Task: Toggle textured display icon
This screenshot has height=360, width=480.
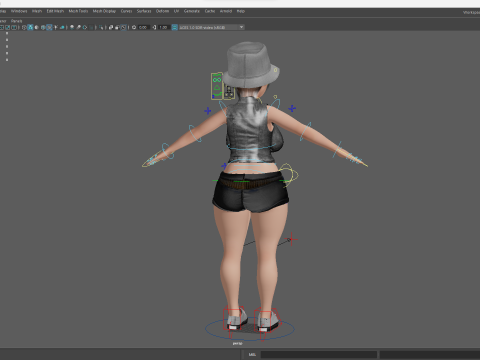Action: tap(49, 27)
